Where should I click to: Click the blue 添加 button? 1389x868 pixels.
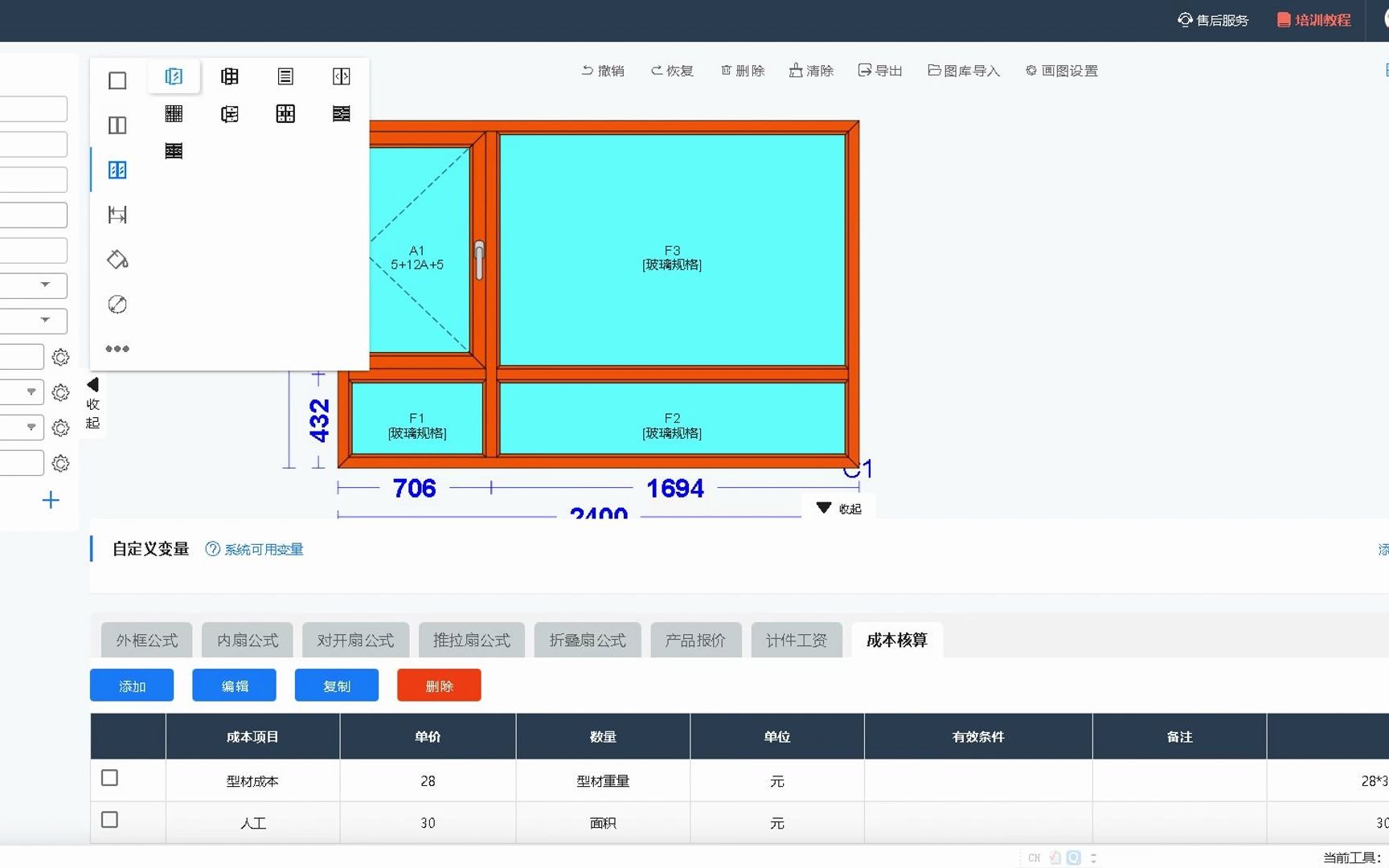pyautogui.click(x=132, y=686)
